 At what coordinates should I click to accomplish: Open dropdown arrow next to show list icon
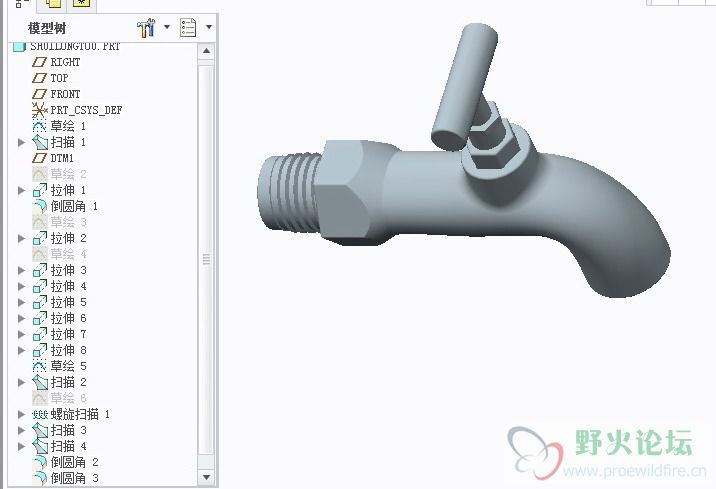(x=209, y=27)
